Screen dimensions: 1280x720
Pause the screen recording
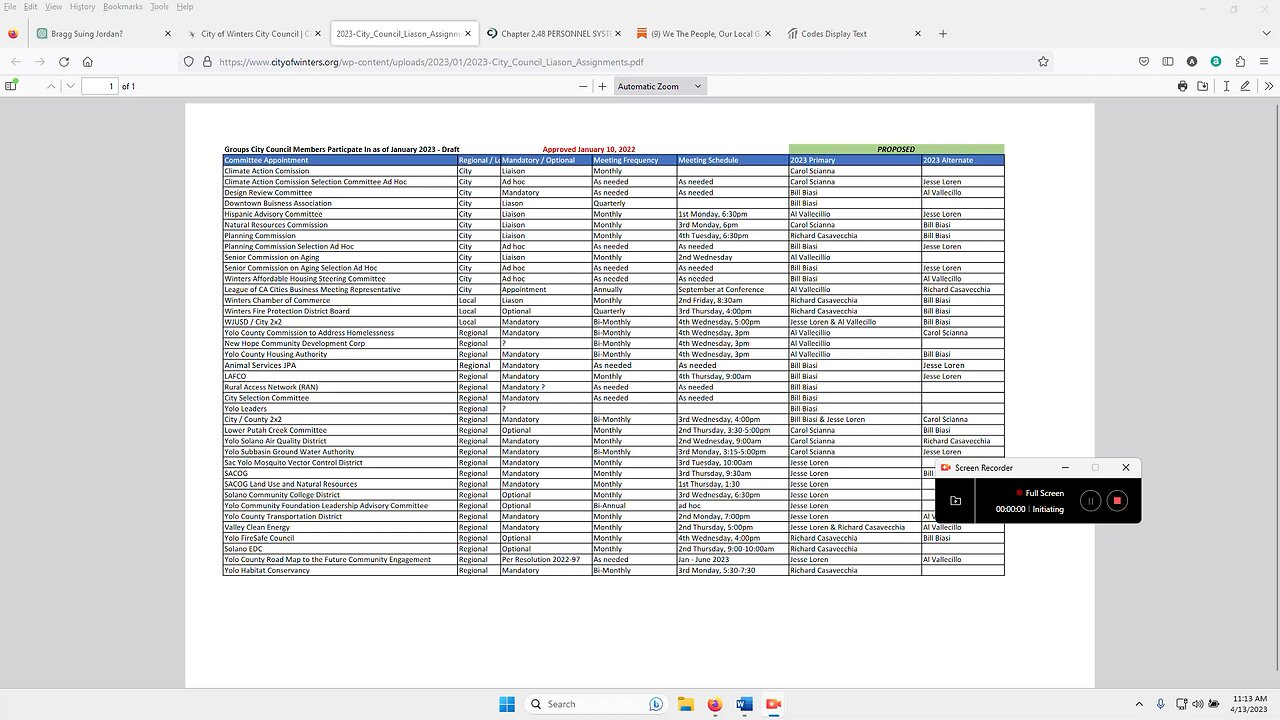[1090, 501]
